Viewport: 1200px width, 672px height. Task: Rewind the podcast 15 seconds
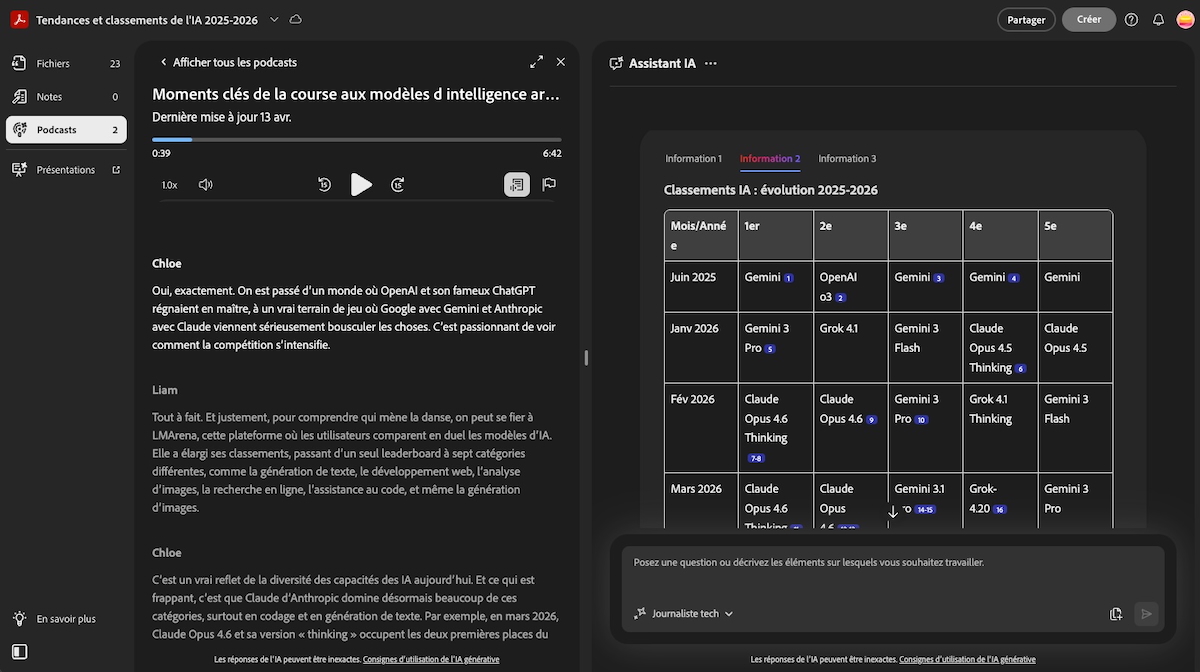pos(324,184)
